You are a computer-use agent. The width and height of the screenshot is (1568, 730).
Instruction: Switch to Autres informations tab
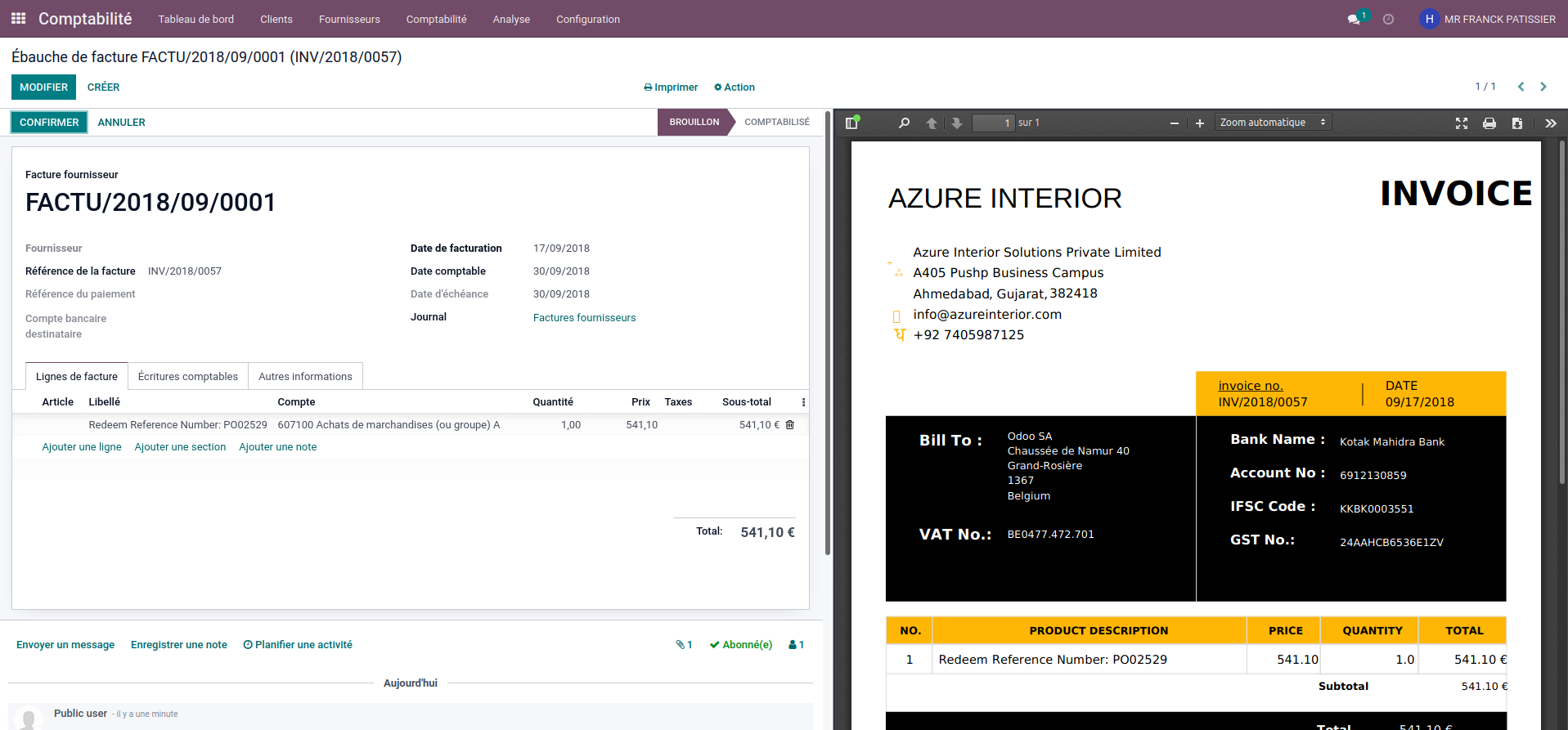(x=305, y=377)
